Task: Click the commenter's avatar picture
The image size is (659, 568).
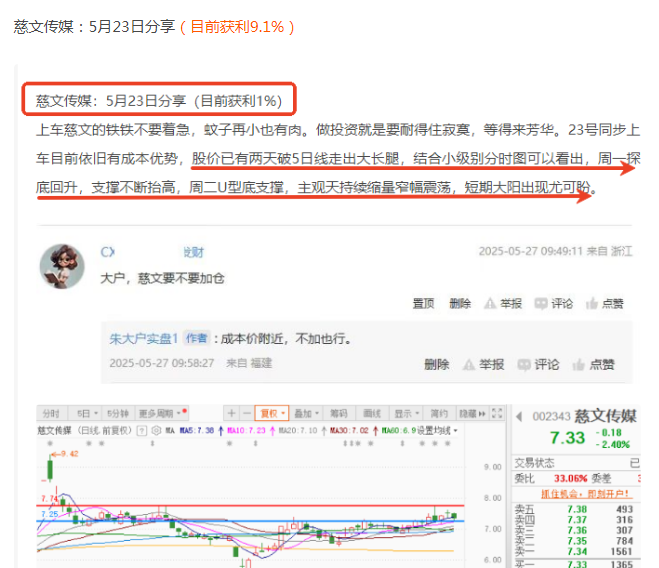Action: coord(62,266)
